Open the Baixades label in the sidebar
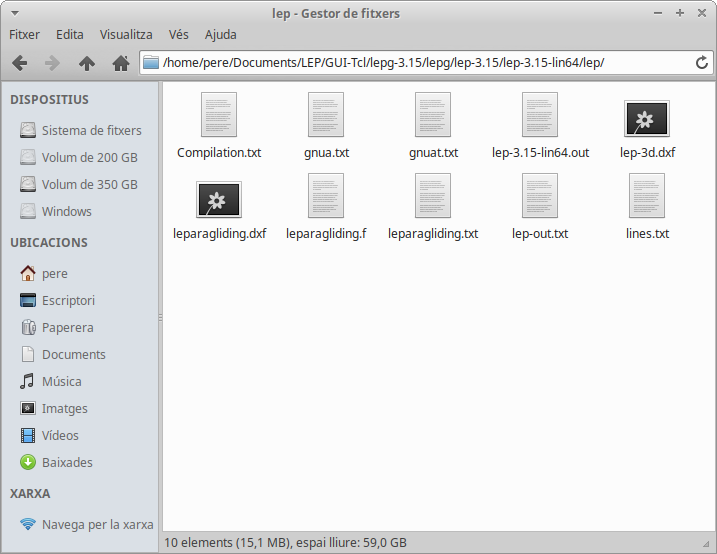Image resolution: width=717 pixels, height=554 pixels. coord(67,462)
